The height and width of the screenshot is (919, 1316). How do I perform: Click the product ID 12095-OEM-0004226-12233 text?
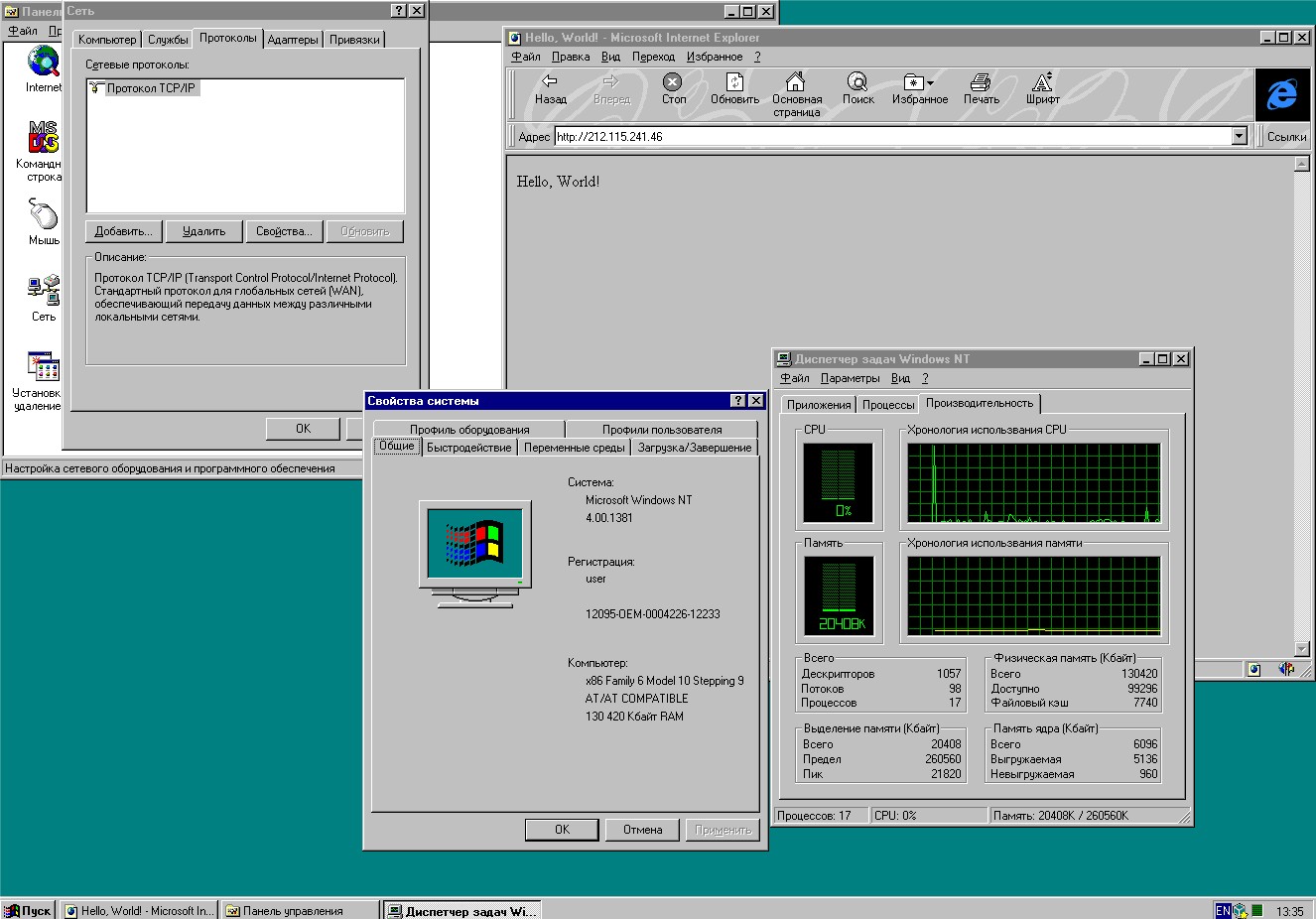pos(652,614)
